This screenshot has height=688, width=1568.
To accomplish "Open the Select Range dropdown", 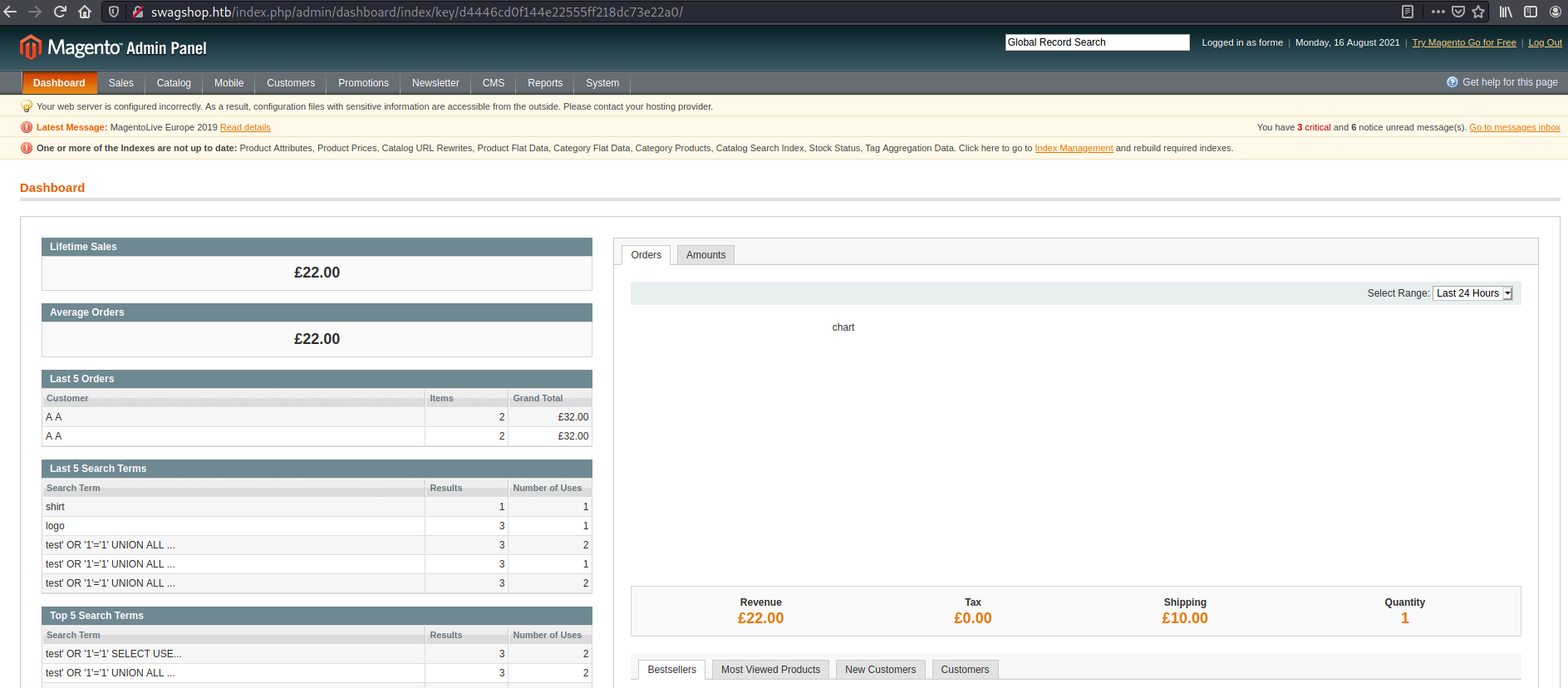I will [1472, 293].
